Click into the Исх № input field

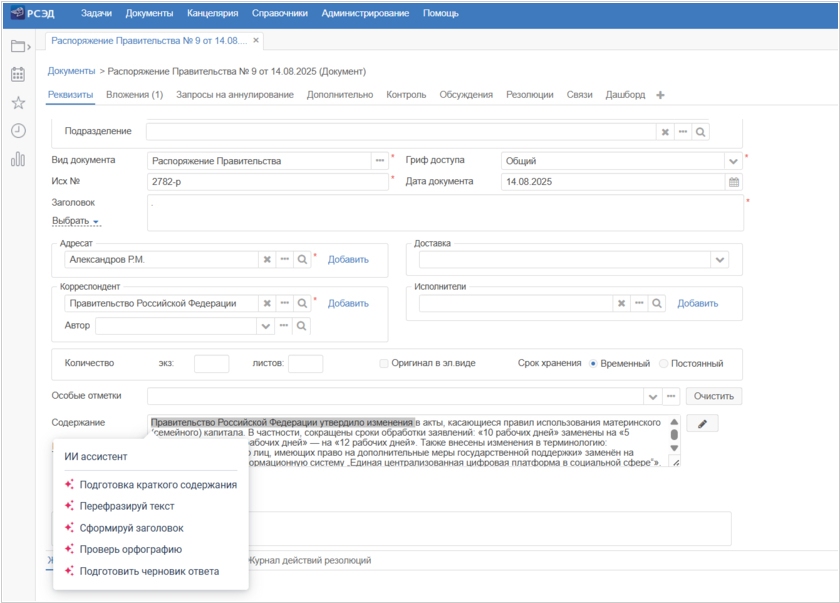pyautogui.click(x=267, y=182)
